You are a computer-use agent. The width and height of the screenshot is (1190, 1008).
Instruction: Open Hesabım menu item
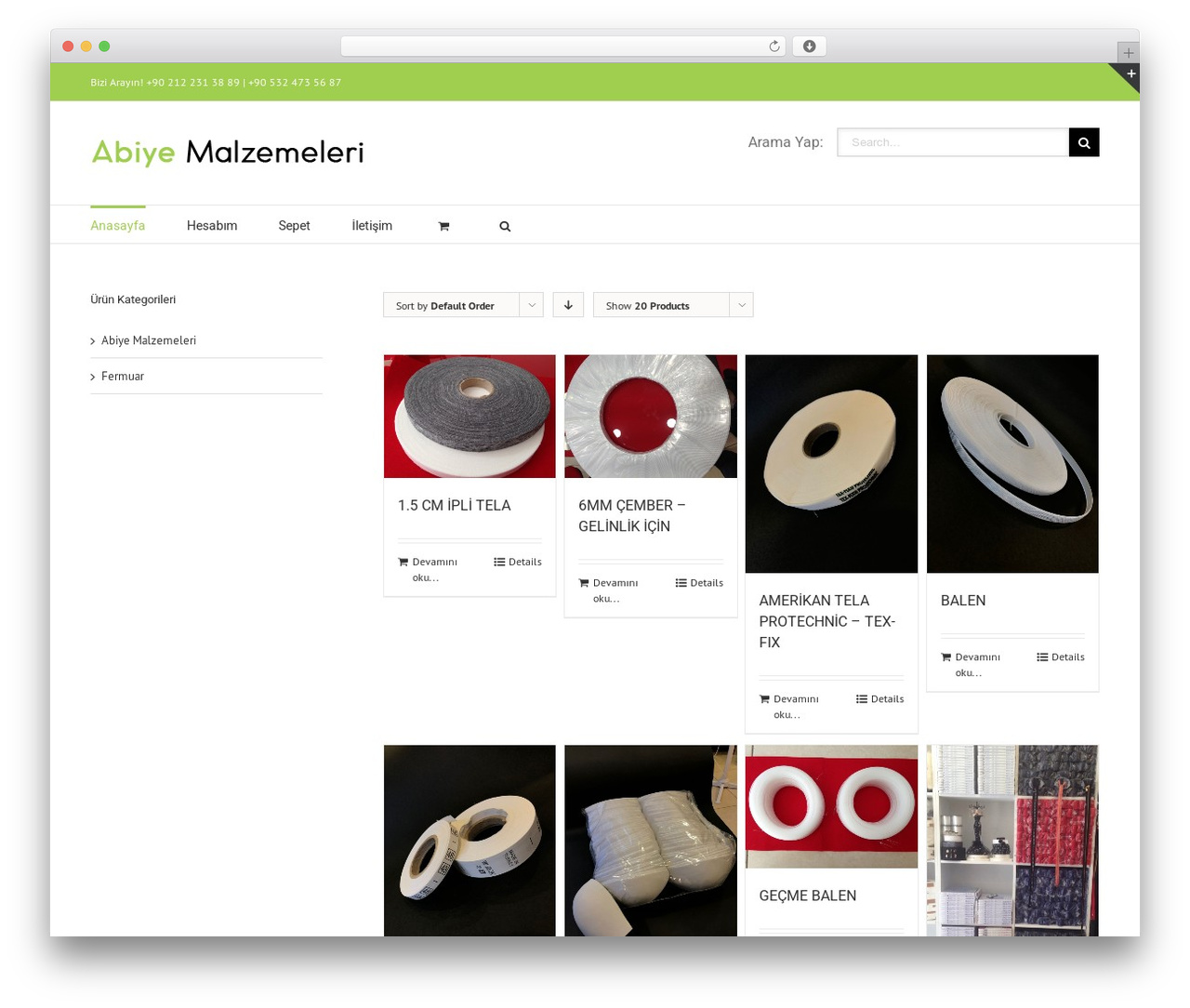click(212, 225)
